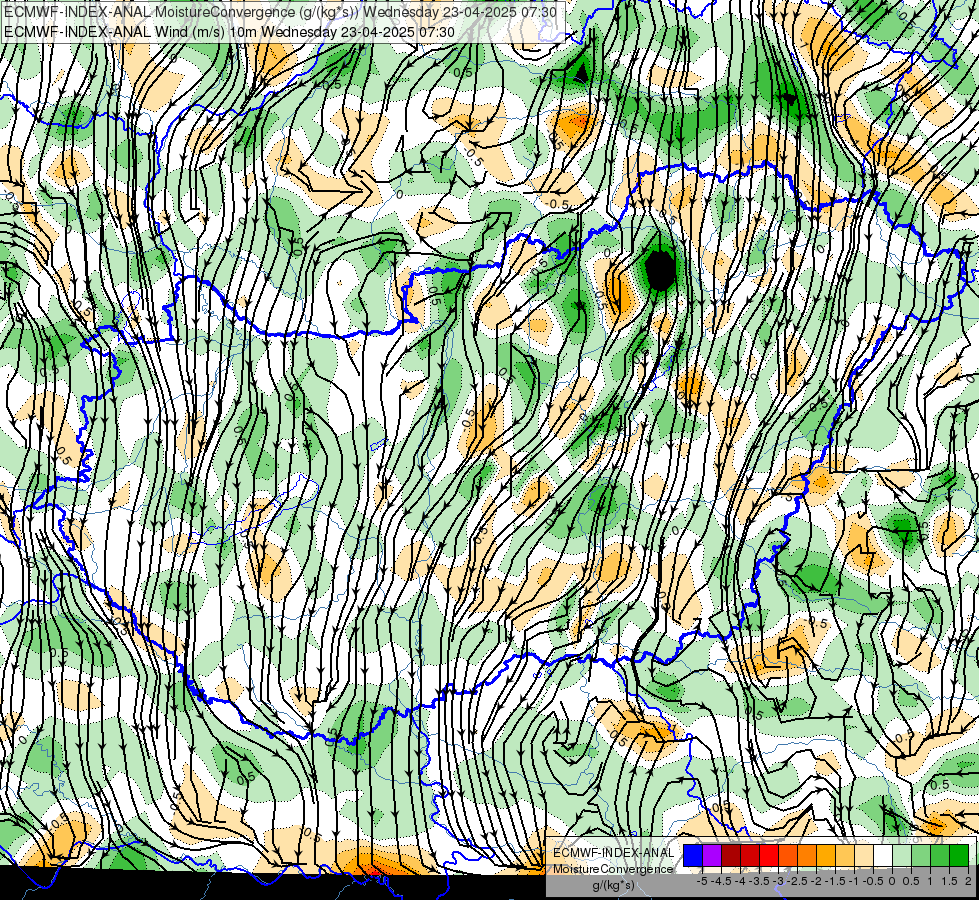Click the -4.5 tick value on legend scale
The width and height of the screenshot is (979, 900).
tap(721, 881)
